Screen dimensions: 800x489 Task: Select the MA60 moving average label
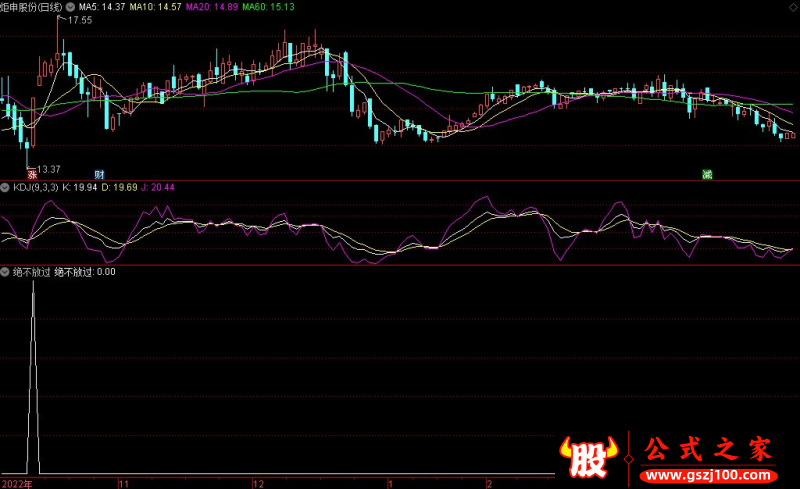tap(274, 6)
